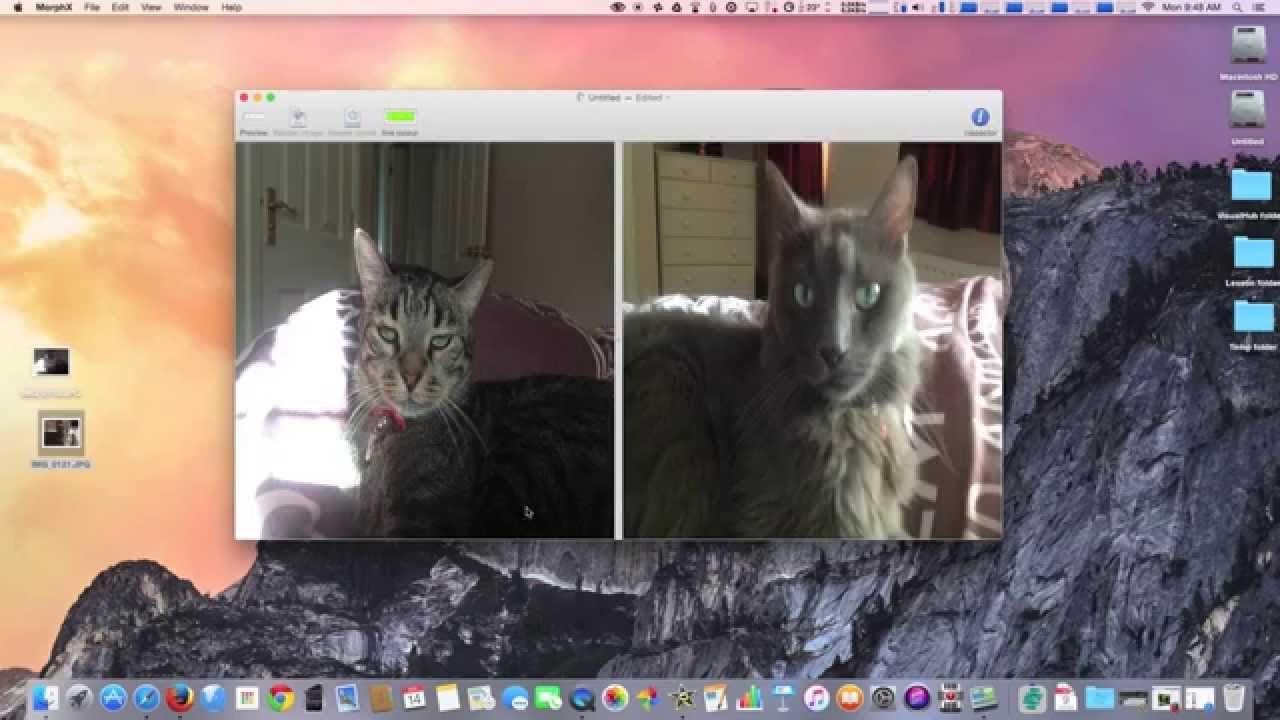Open Spotlight search in the menu bar

pyautogui.click(x=1238, y=7)
